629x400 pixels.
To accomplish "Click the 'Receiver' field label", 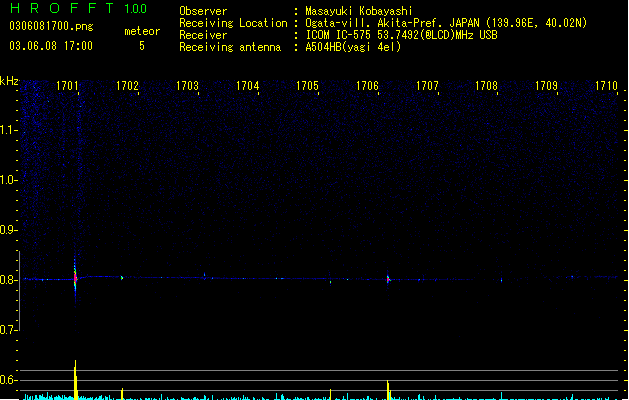I will click(x=203, y=35).
